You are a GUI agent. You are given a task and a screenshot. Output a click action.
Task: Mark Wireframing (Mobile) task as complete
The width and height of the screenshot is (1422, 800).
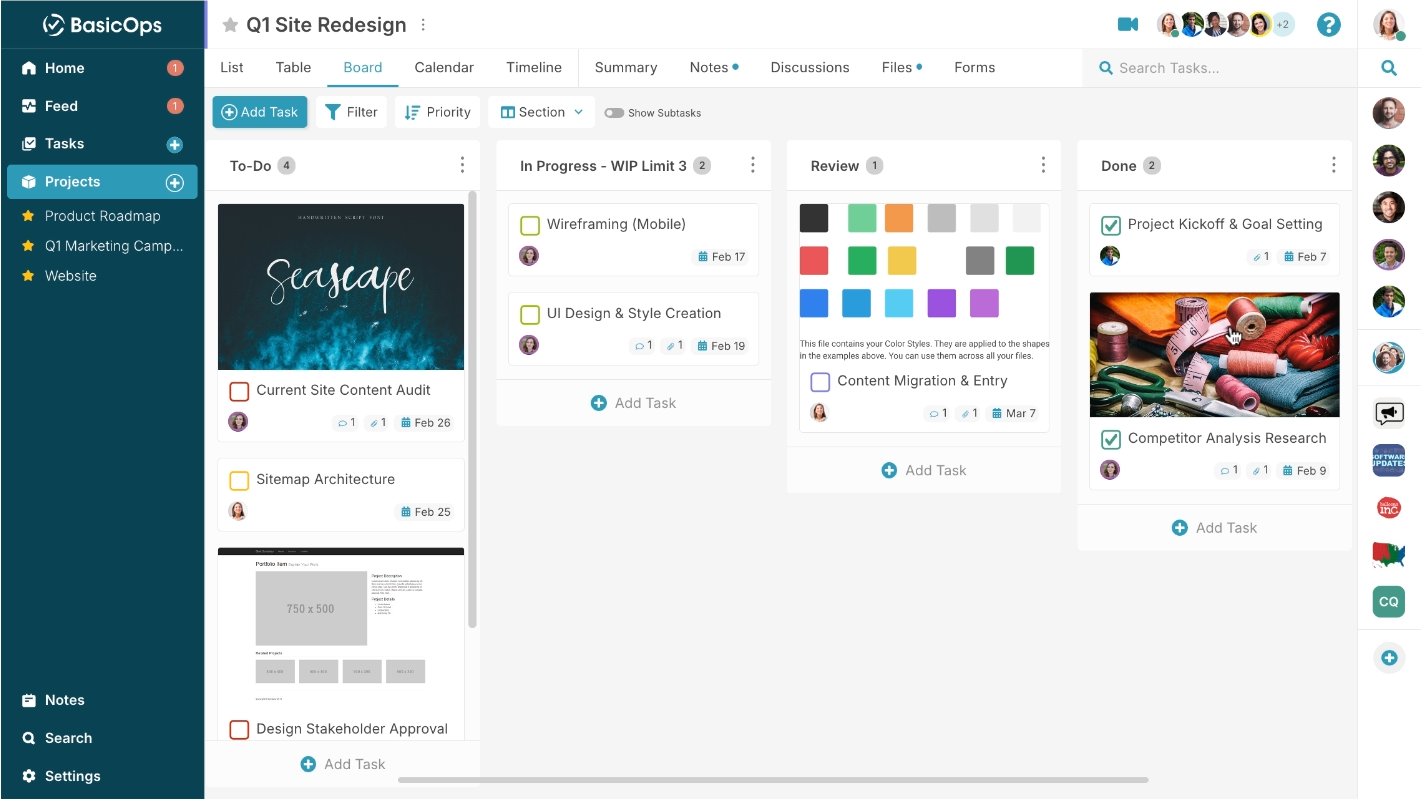click(530, 225)
